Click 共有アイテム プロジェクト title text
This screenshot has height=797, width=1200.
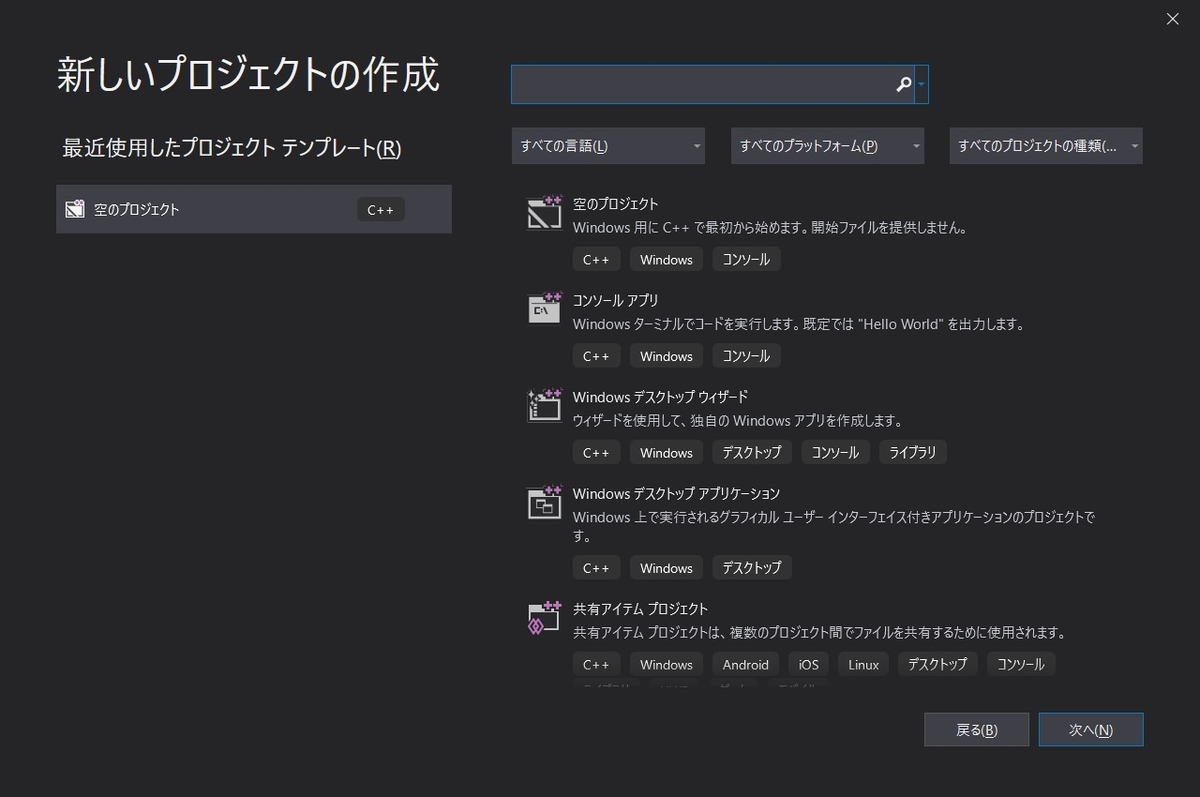pyautogui.click(x=640, y=609)
